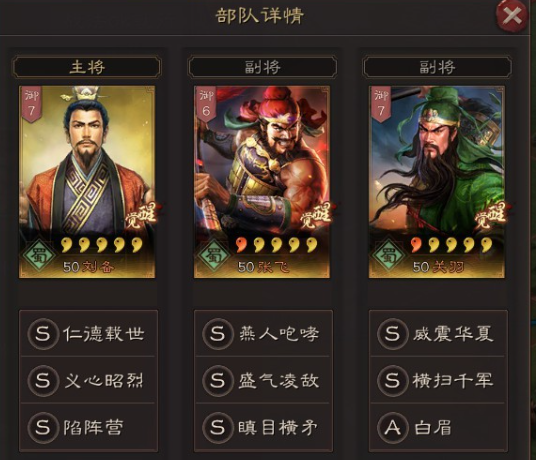Click the 御 6 cost flag on 张飞
The height and width of the screenshot is (460, 536).
coord(206,104)
